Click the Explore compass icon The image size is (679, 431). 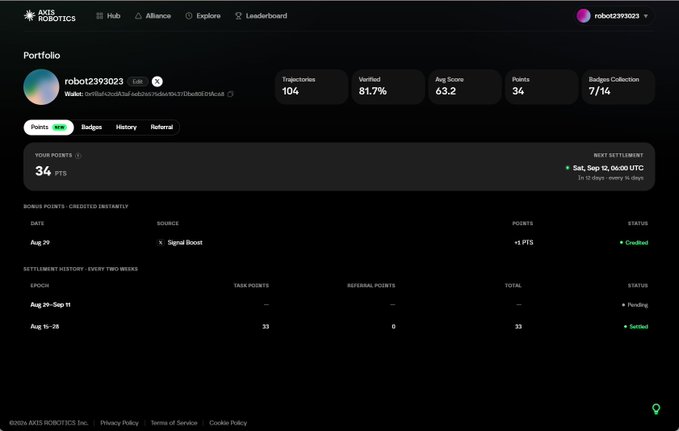[x=189, y=16]
